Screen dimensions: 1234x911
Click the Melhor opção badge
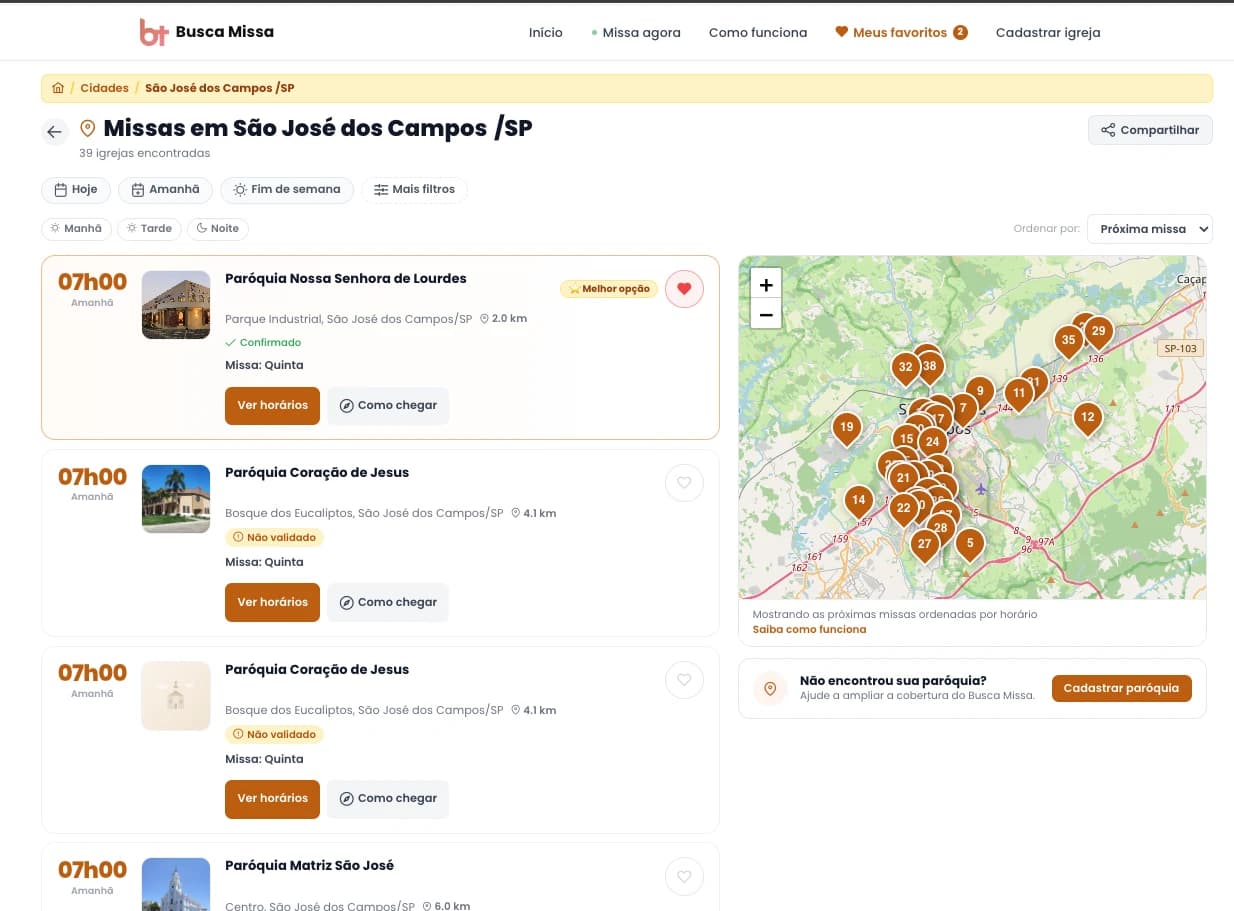tap(609, 289)
